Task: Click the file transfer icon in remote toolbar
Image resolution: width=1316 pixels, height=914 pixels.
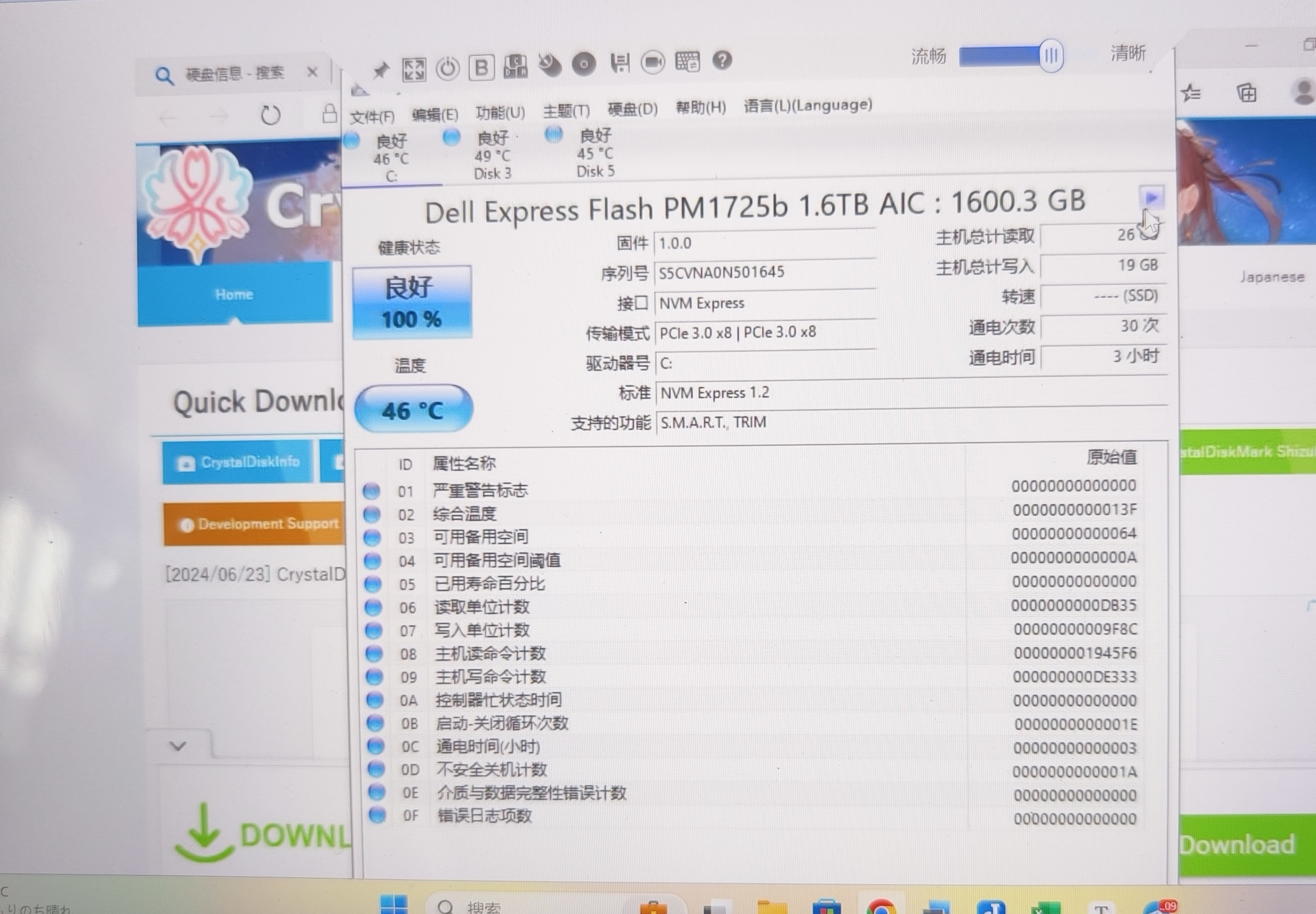Action: pos(620,63)
